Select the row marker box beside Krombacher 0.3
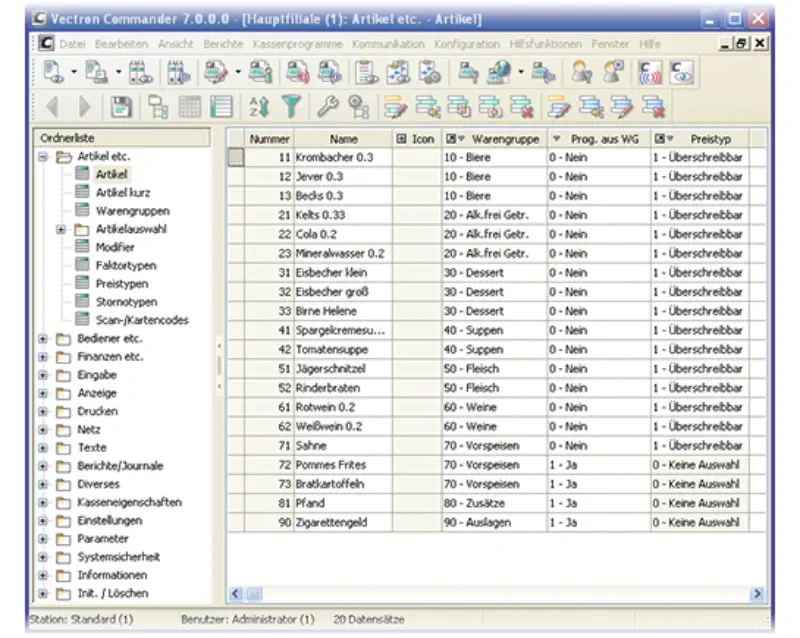The height and width of the screenshot is (638, 800). (x=236, y=157)
